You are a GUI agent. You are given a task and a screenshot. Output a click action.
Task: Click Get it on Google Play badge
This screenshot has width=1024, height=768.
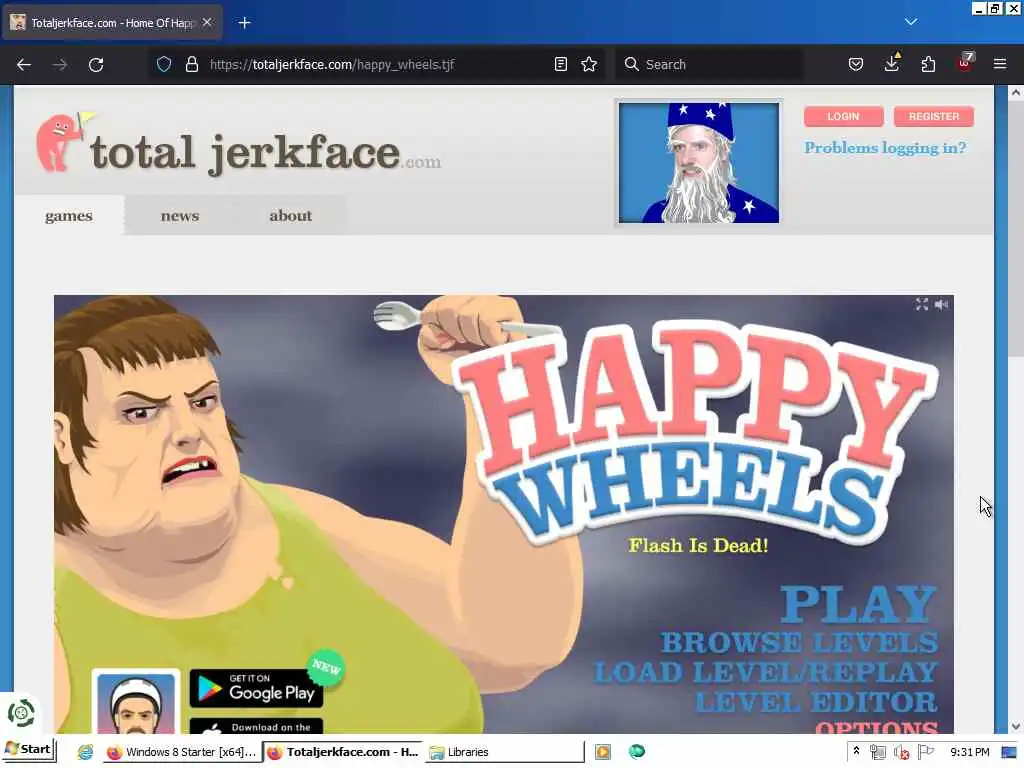click(256, 688)
